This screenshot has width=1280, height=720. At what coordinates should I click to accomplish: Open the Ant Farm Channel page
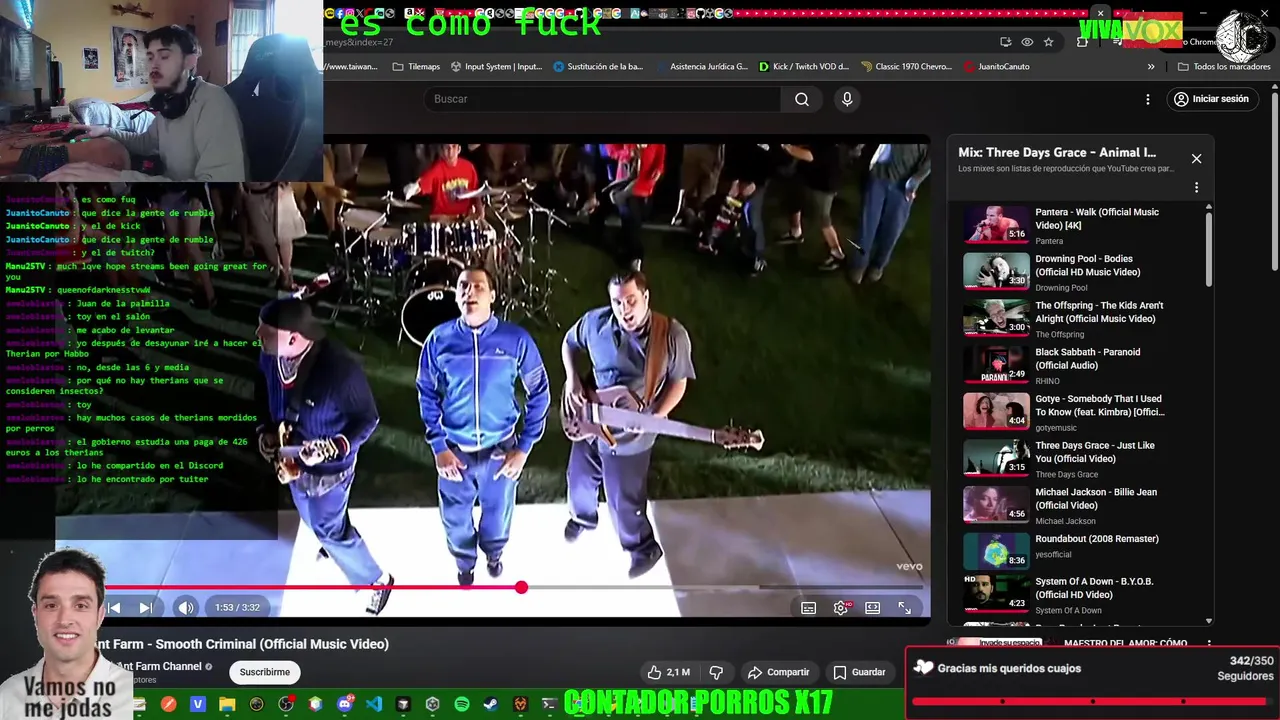(x=160, y=666)
